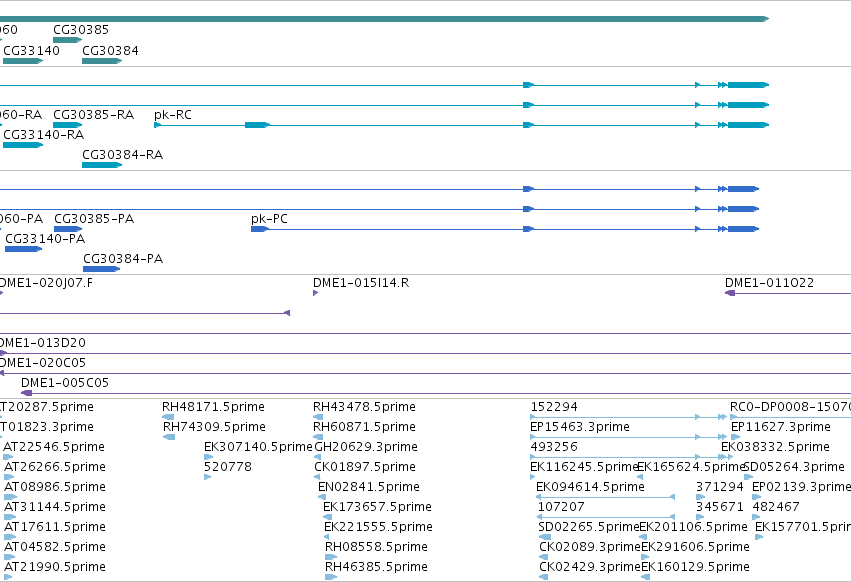The width and height of the screenshot is (851, 582).
Task: Click the AT04582.5prime EST label
Action: pos(55,547)
